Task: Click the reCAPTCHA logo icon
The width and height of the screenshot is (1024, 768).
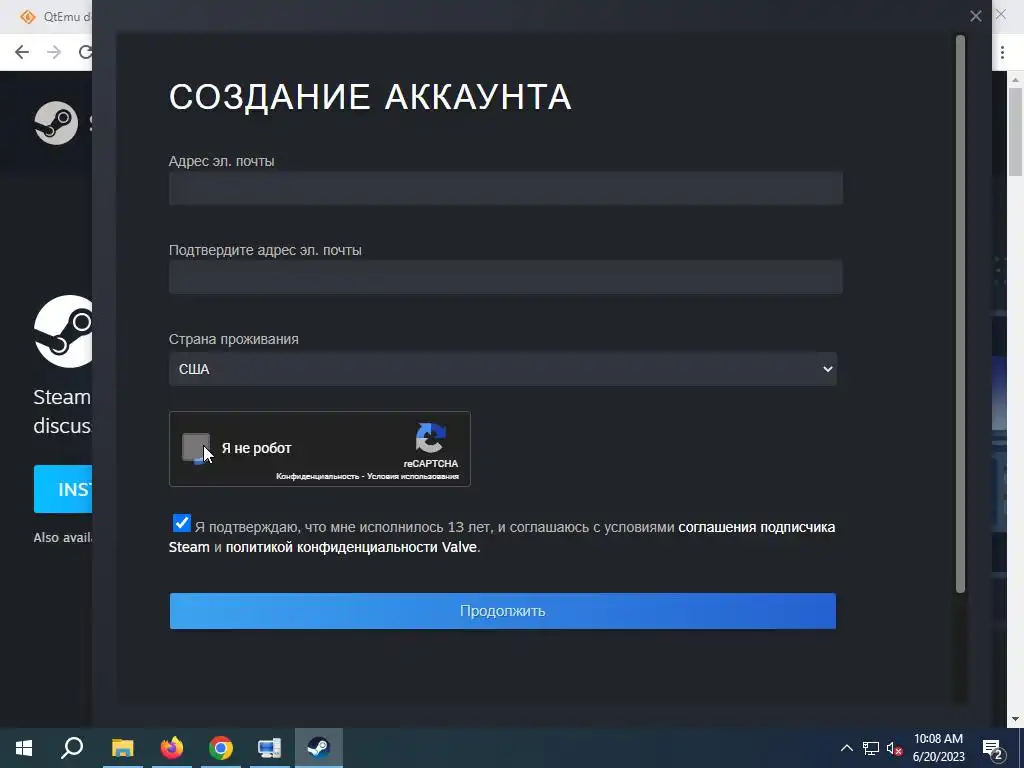Action: [430, 438]
